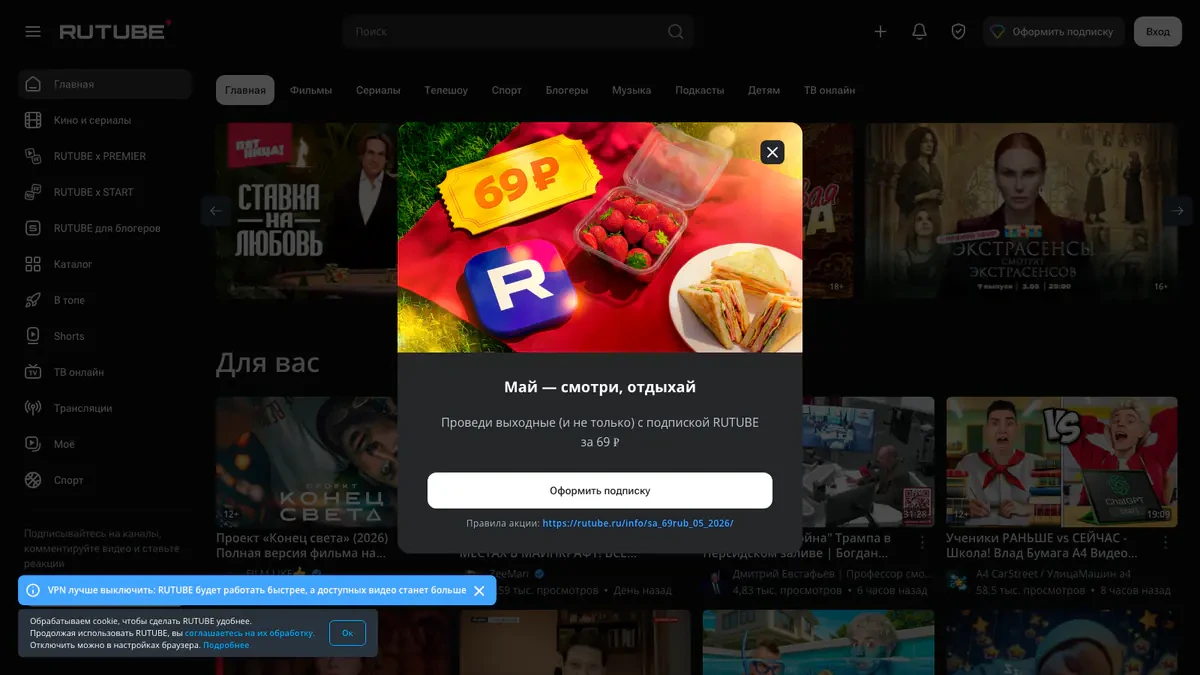
Task: Open RUTUBE для блогеров in sidebar
Action: [105, 228]
